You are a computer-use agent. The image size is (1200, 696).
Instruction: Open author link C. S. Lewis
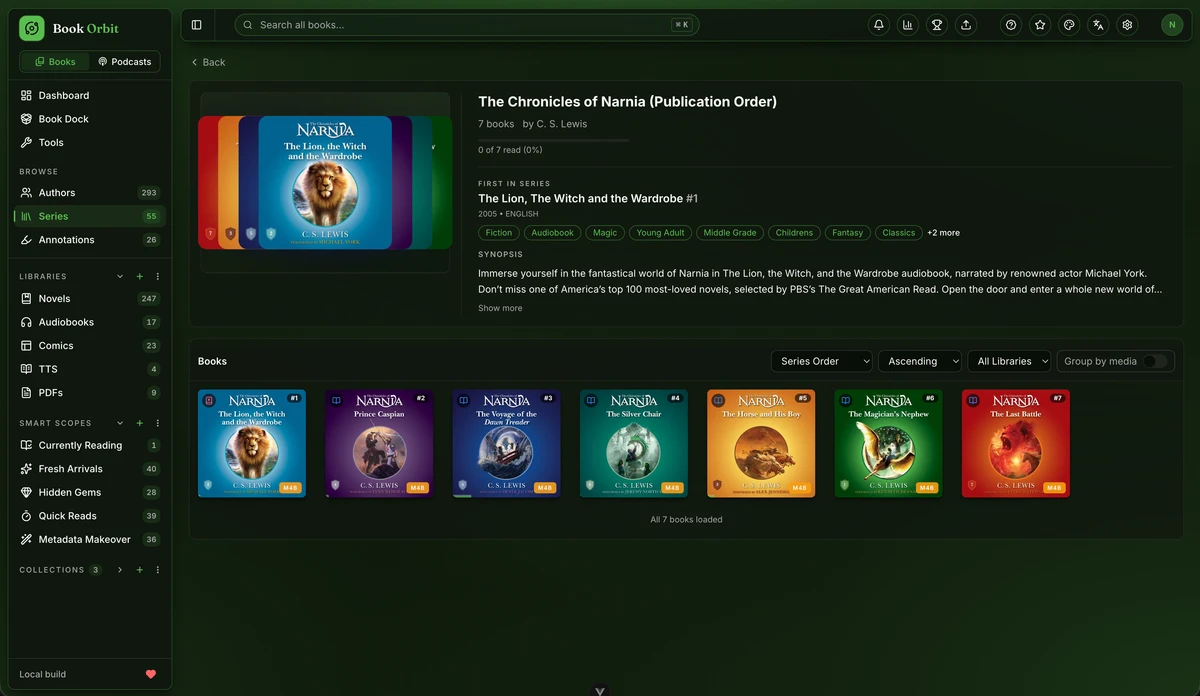pos(562,124)
